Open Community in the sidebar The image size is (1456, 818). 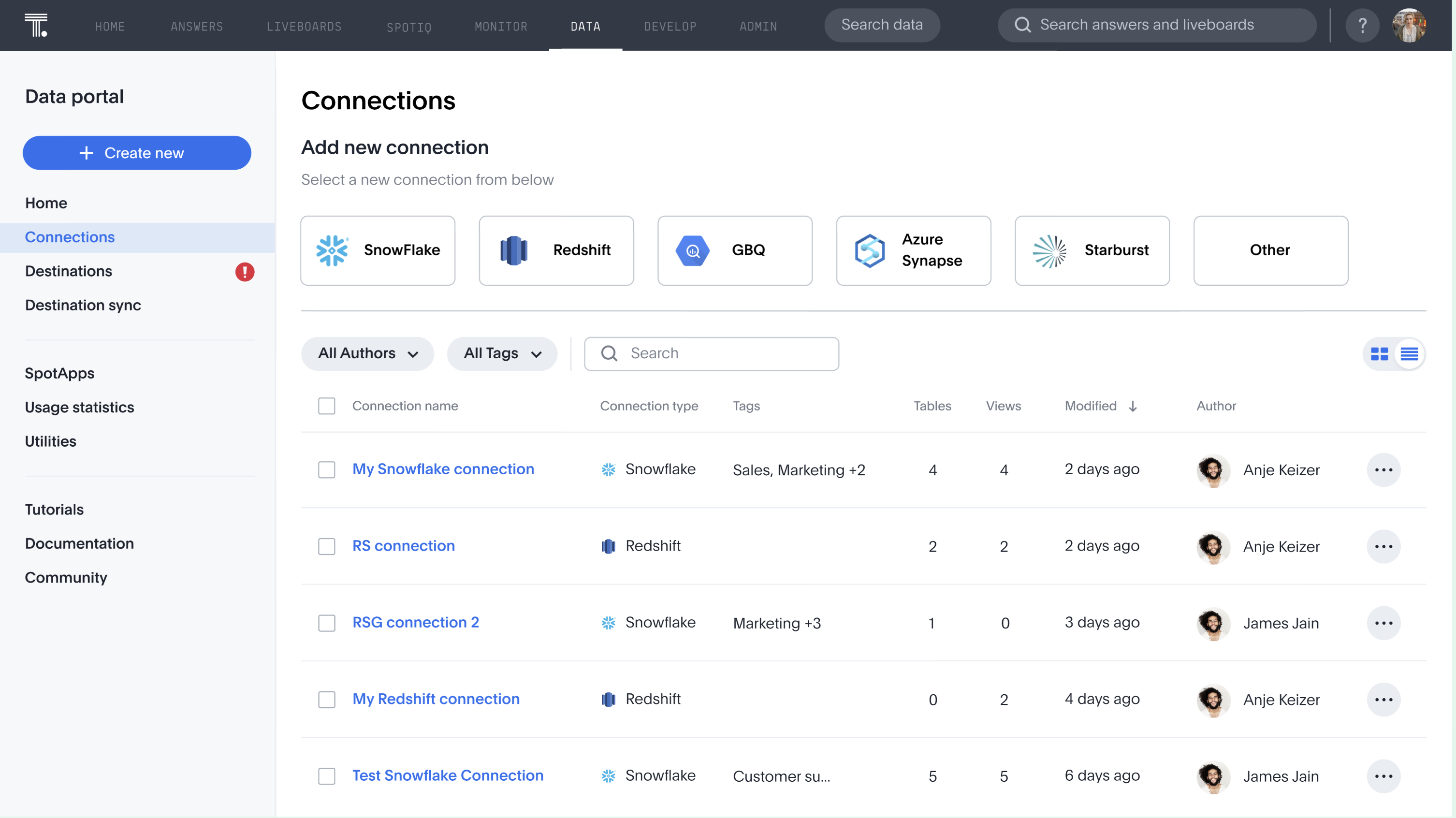[66, 578]
